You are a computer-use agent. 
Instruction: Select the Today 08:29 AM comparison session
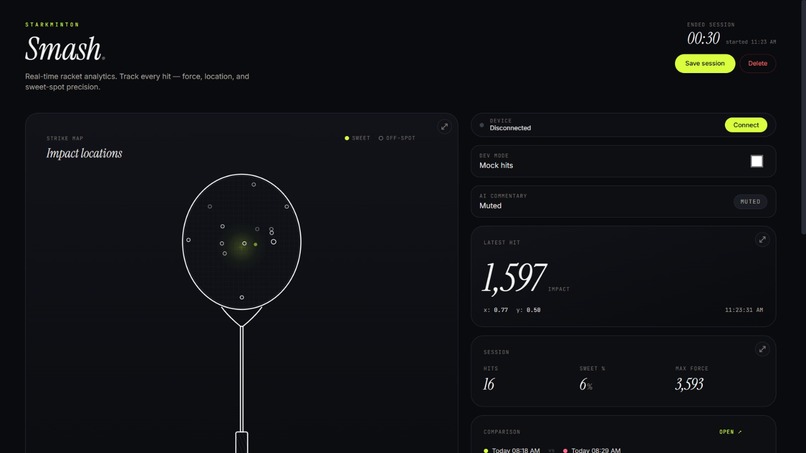(592, 450)
